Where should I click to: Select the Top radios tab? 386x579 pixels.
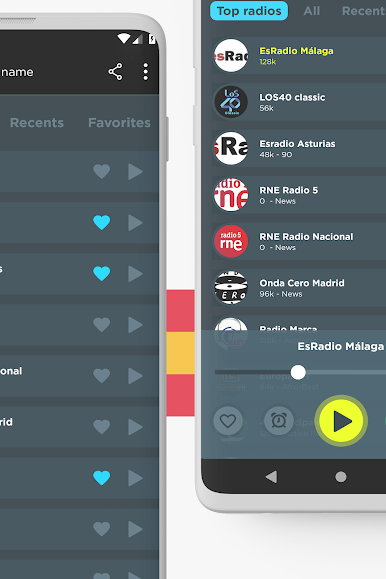249,11
